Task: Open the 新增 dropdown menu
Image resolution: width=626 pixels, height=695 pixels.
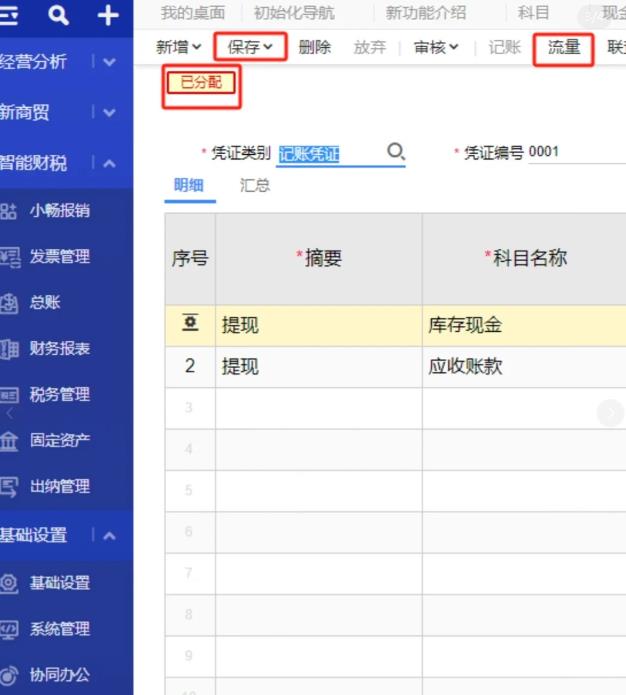Action: [179, 47]
